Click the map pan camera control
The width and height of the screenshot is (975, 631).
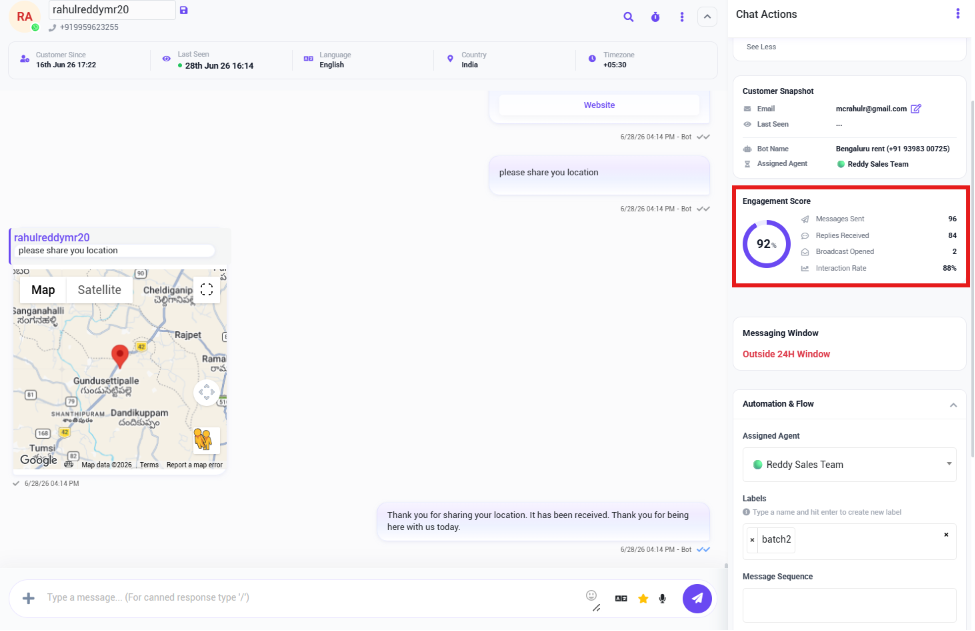point(206,392)
